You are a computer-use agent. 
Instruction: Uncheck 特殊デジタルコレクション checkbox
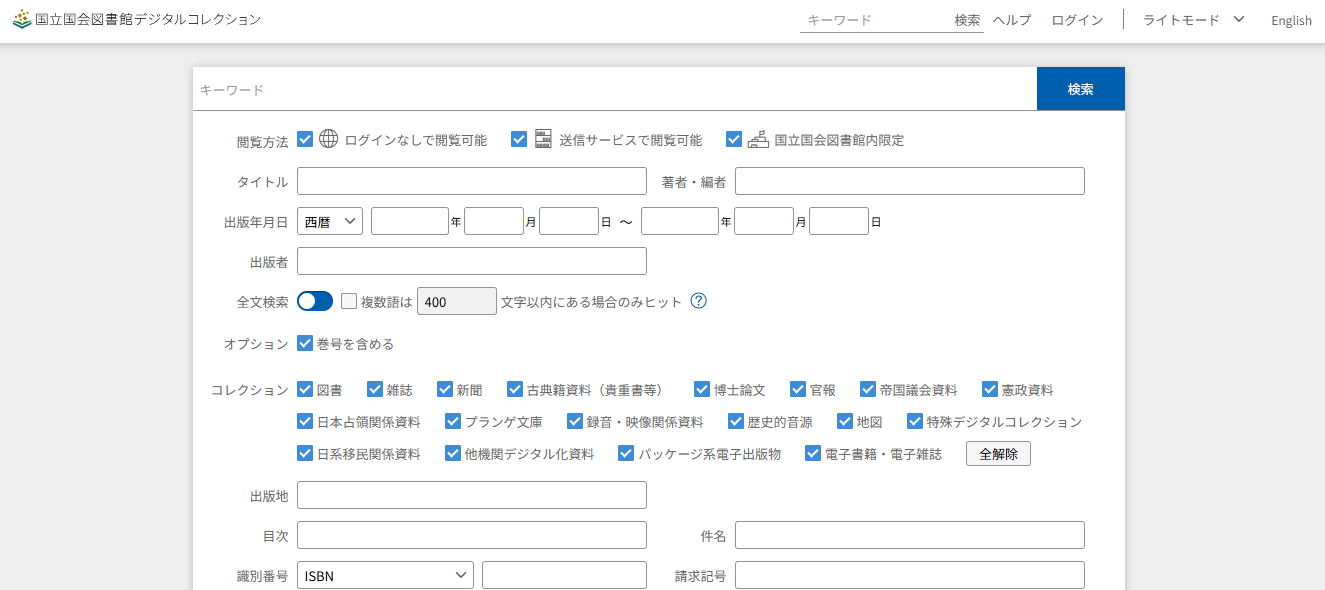click(x=915, y=421)
